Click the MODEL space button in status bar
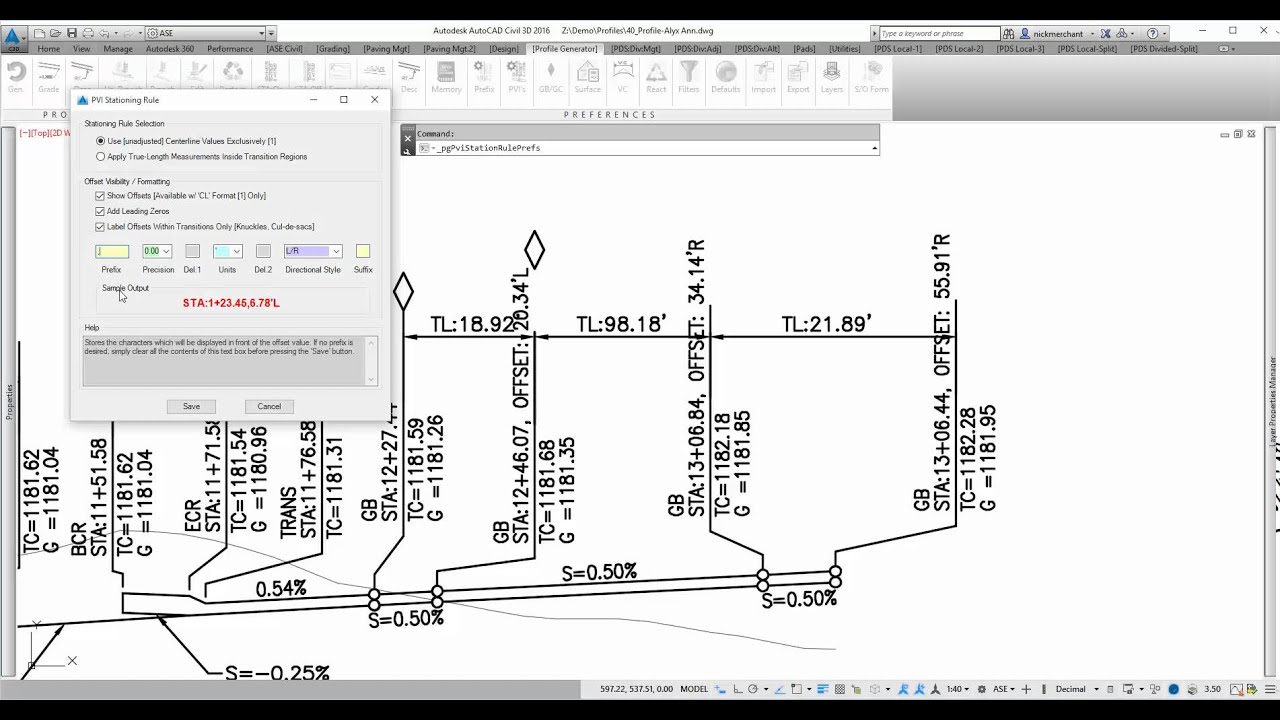The image size is (1280, 720). 694,689
